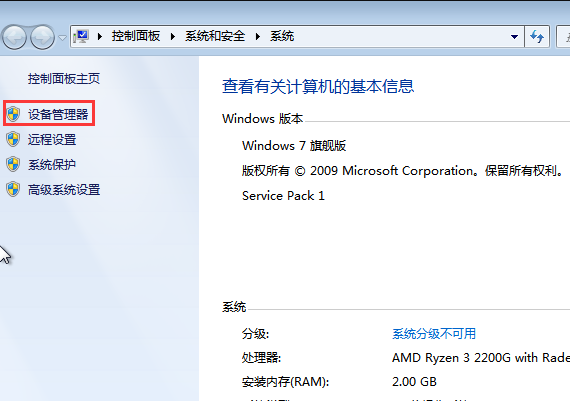570x401 pixels.
Task: Click the Forward navigation arrow button
Action: click(x=42, y=37)
